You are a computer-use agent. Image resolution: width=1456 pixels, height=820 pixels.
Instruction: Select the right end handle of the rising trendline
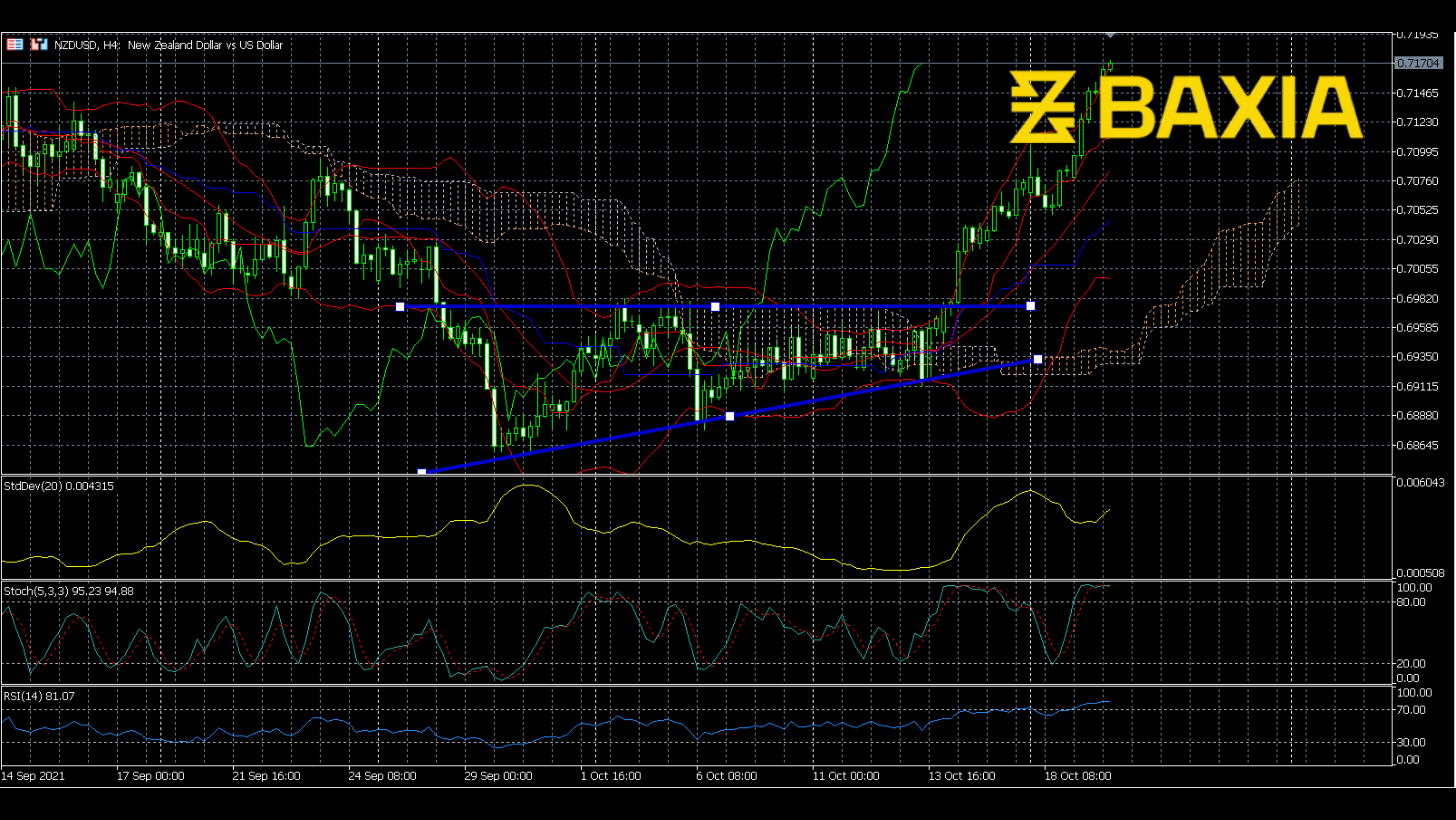1038,359
